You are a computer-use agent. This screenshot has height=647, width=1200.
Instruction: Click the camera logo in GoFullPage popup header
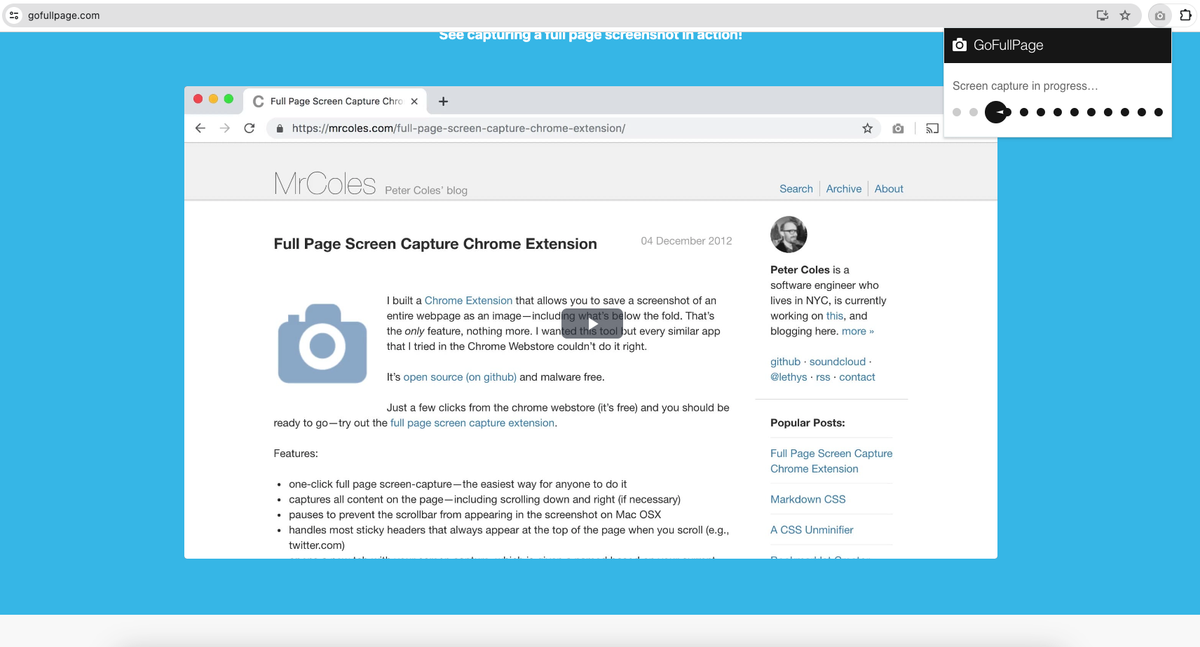click(x=960, y=45)
